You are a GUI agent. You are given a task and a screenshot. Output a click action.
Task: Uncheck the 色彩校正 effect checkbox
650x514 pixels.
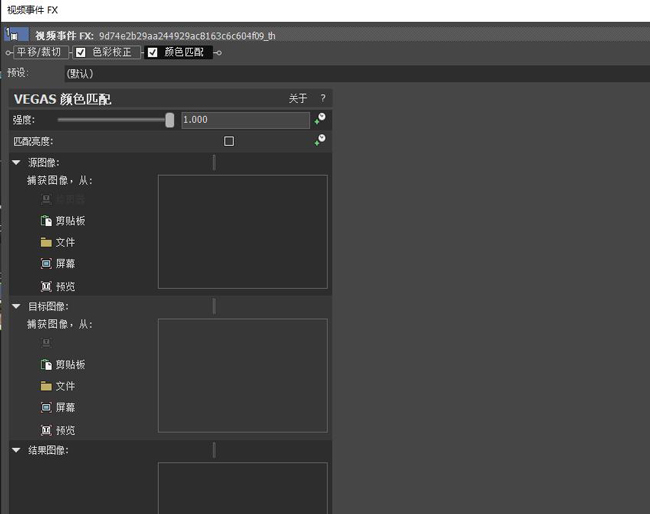[81, 52]
